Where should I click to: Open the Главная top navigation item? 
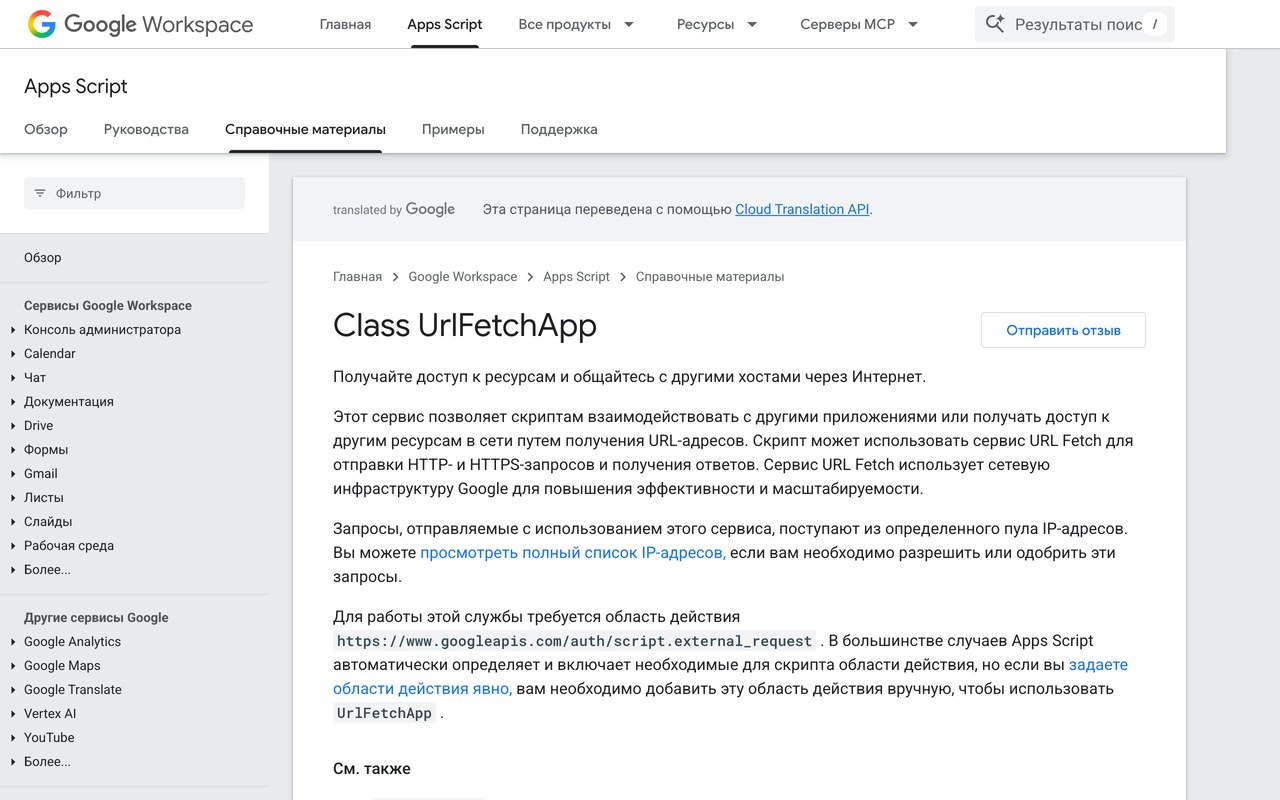pyautogui.click(x=345, y=24)
